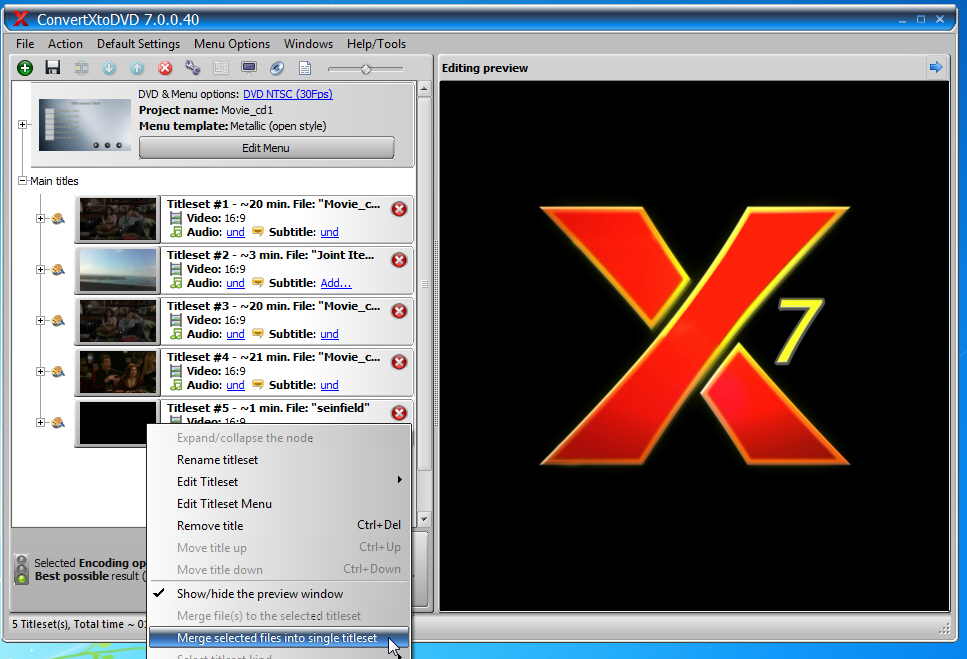Viewport: 967px width, 659px height.
Task: Expand the Titleset #5 tree node
Action: tap(40, 422)
